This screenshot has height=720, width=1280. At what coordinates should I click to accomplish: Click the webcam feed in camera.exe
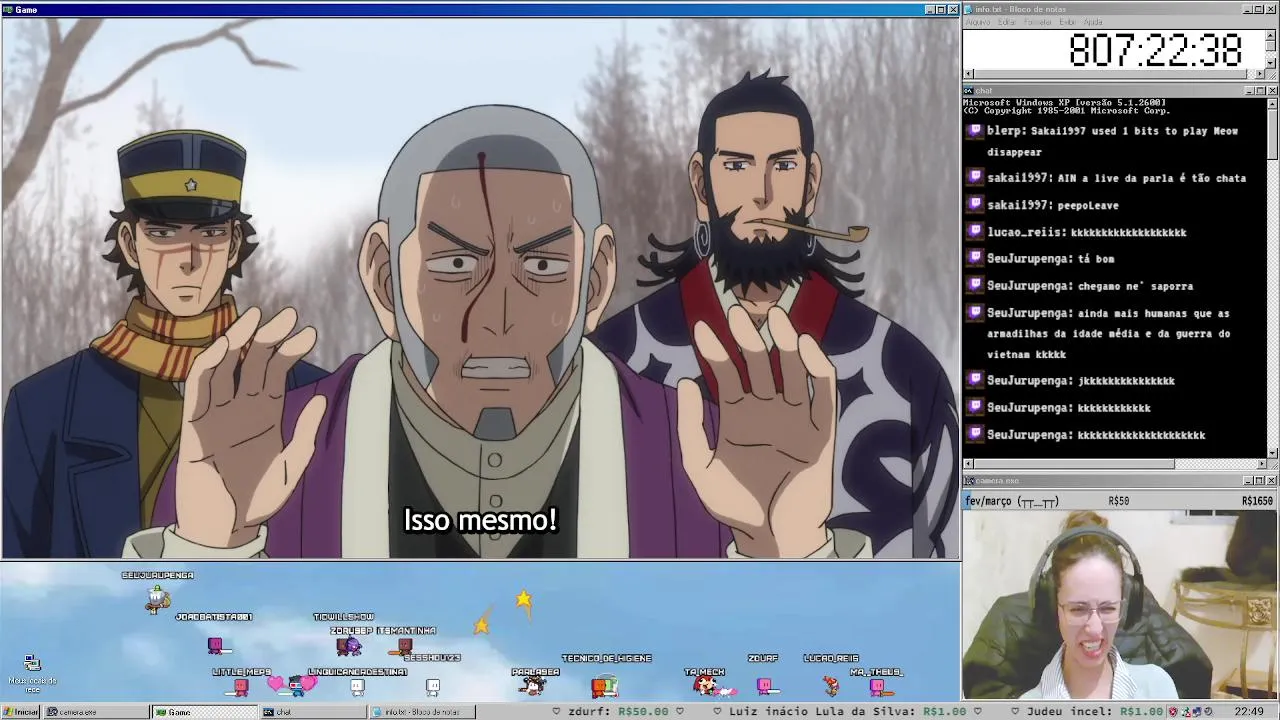point(1120,605)
